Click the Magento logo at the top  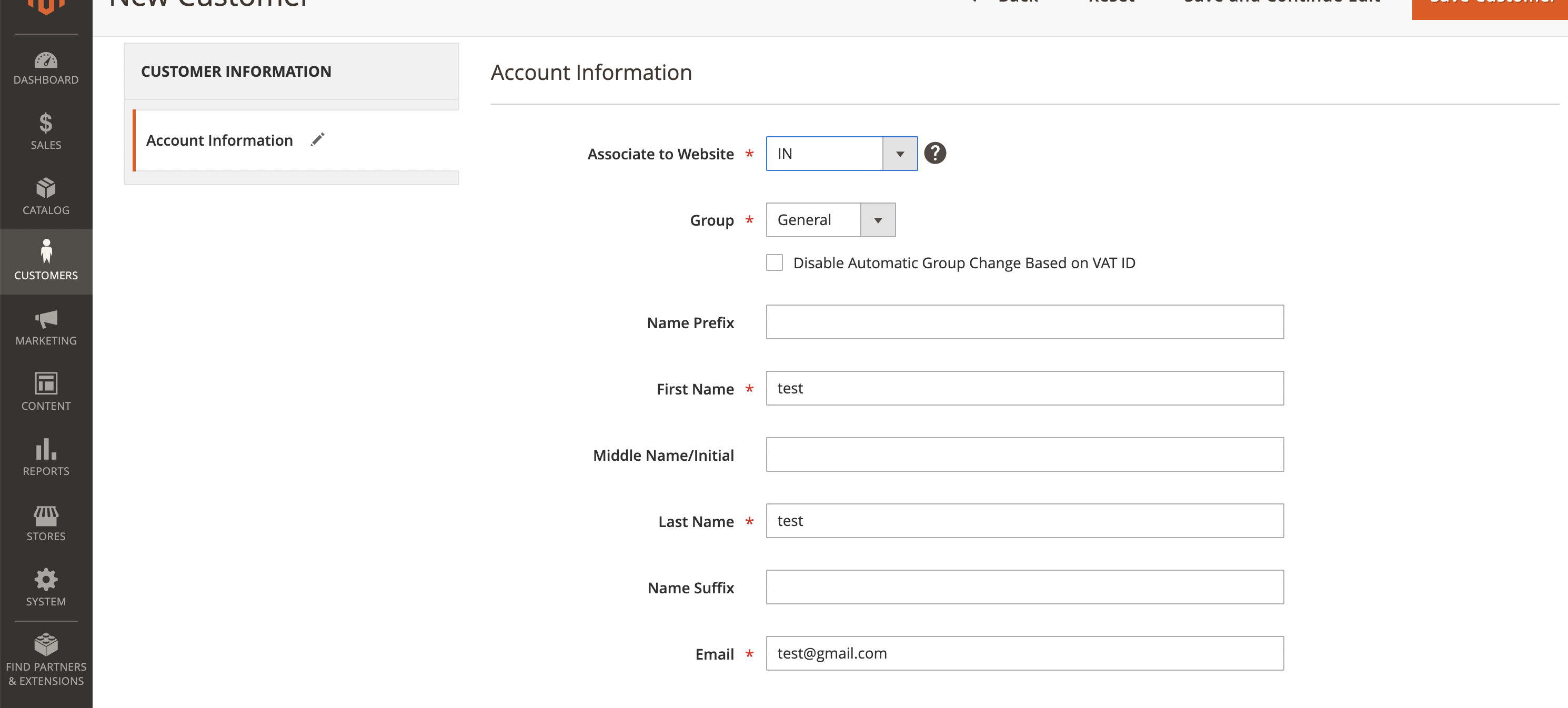[46, 6]
